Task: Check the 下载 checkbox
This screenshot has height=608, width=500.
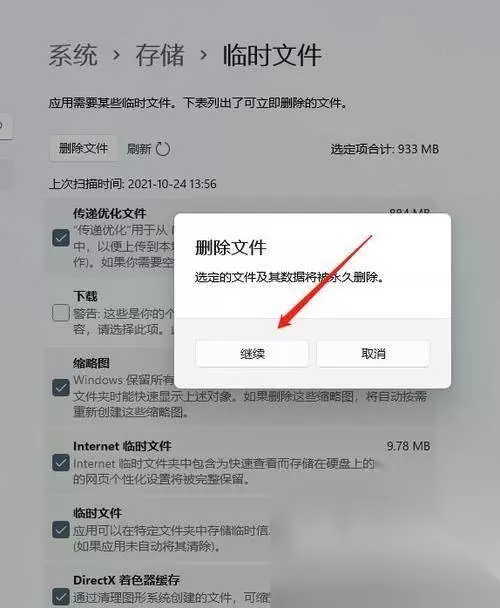Action: (61, 313)
